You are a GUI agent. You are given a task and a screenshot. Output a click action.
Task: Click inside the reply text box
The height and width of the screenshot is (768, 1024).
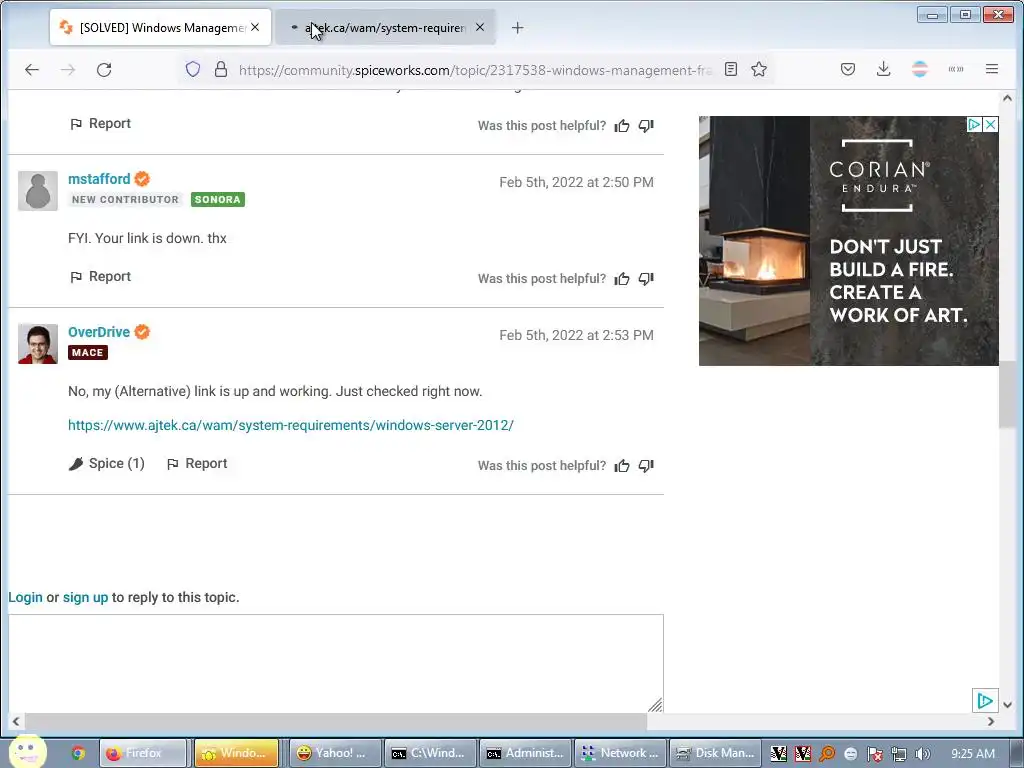pyautogui.click(x=336, y=663)
